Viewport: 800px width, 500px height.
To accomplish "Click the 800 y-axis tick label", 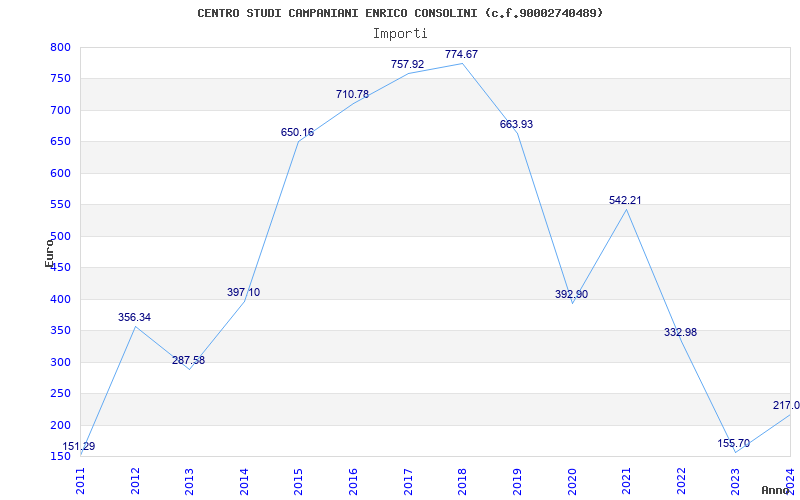I will 60,47.
